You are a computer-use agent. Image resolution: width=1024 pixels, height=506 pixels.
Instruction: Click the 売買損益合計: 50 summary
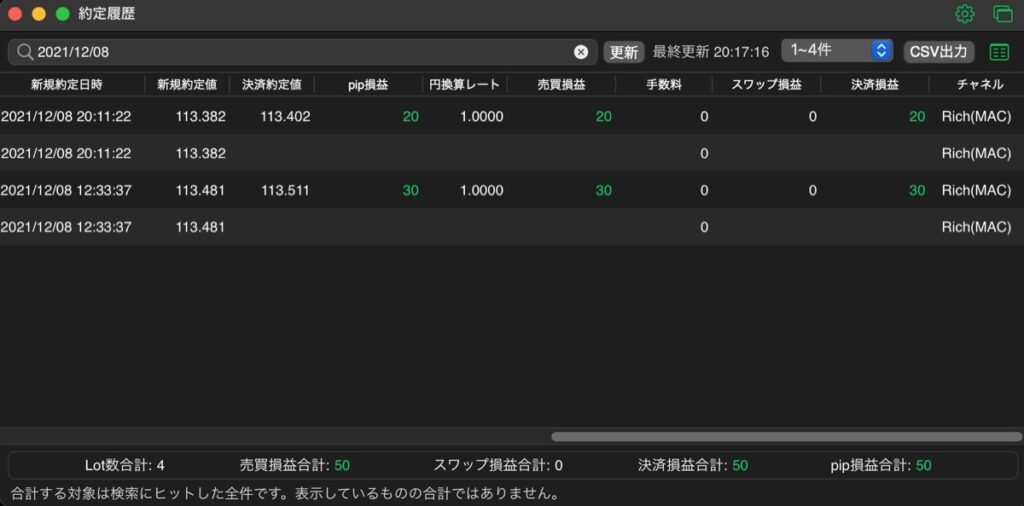(x=295, y=466)
